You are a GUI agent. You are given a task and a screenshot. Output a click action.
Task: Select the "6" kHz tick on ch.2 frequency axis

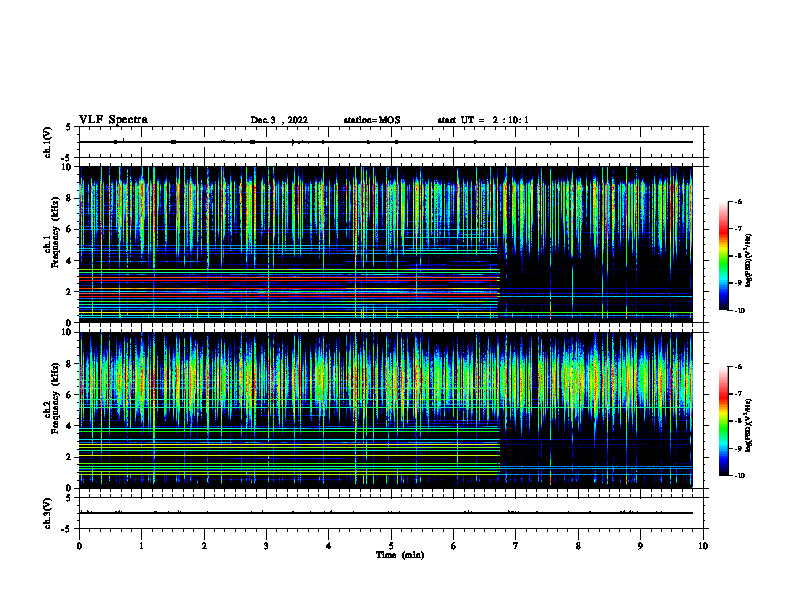pyautogui.click(x=70, y=395)
